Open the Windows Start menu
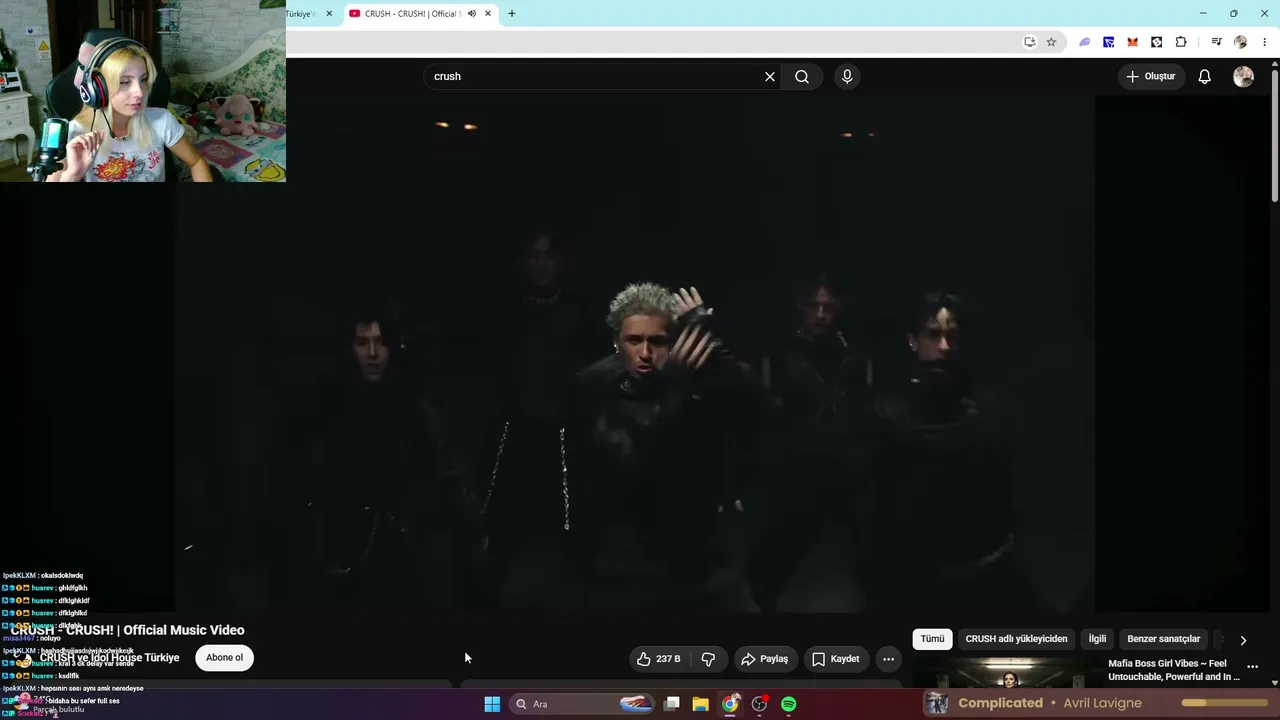 click(x=492, y=704)
